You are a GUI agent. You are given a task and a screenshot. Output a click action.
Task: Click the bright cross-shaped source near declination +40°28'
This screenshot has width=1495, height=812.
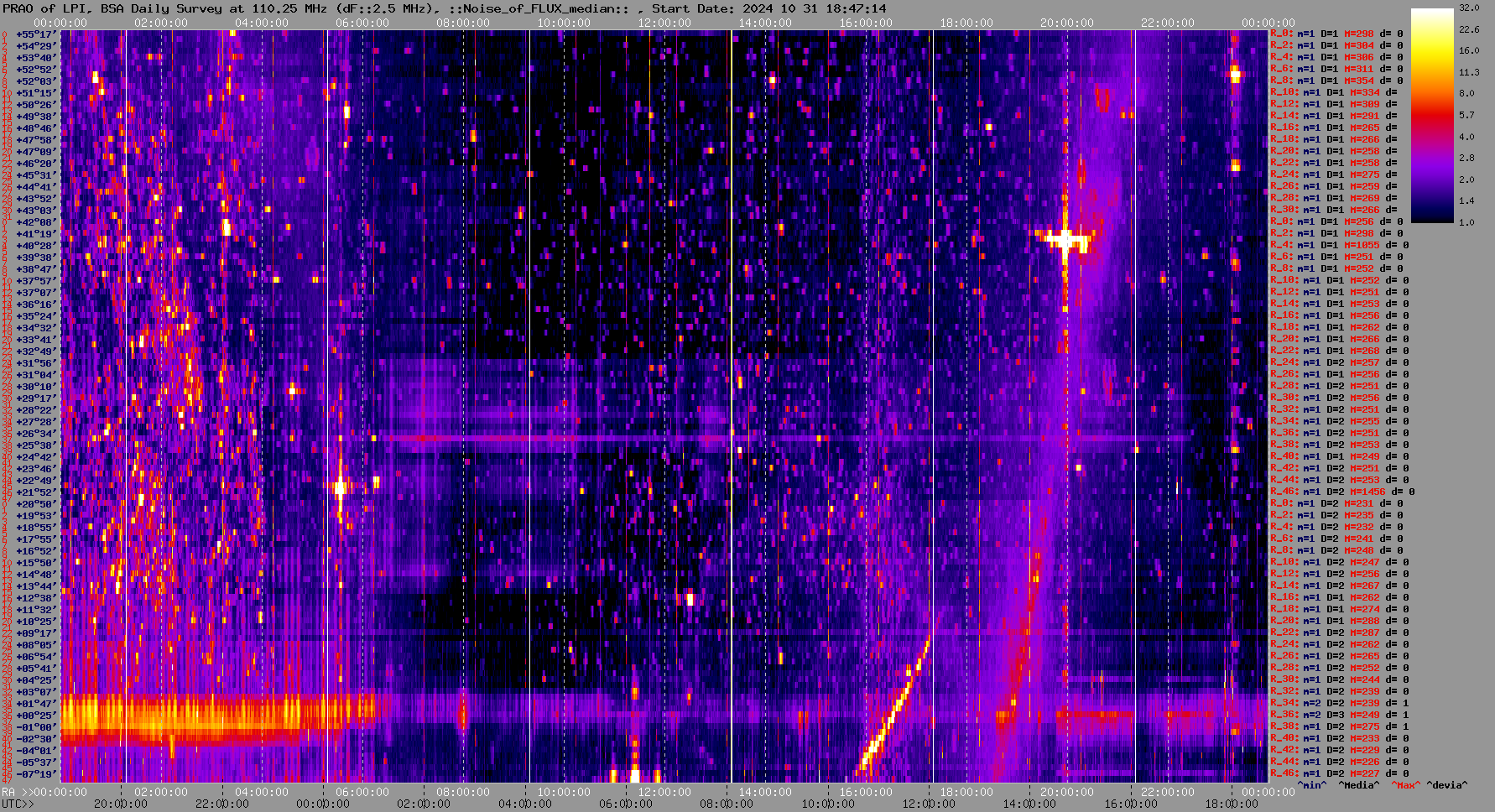coord(1065,240)
